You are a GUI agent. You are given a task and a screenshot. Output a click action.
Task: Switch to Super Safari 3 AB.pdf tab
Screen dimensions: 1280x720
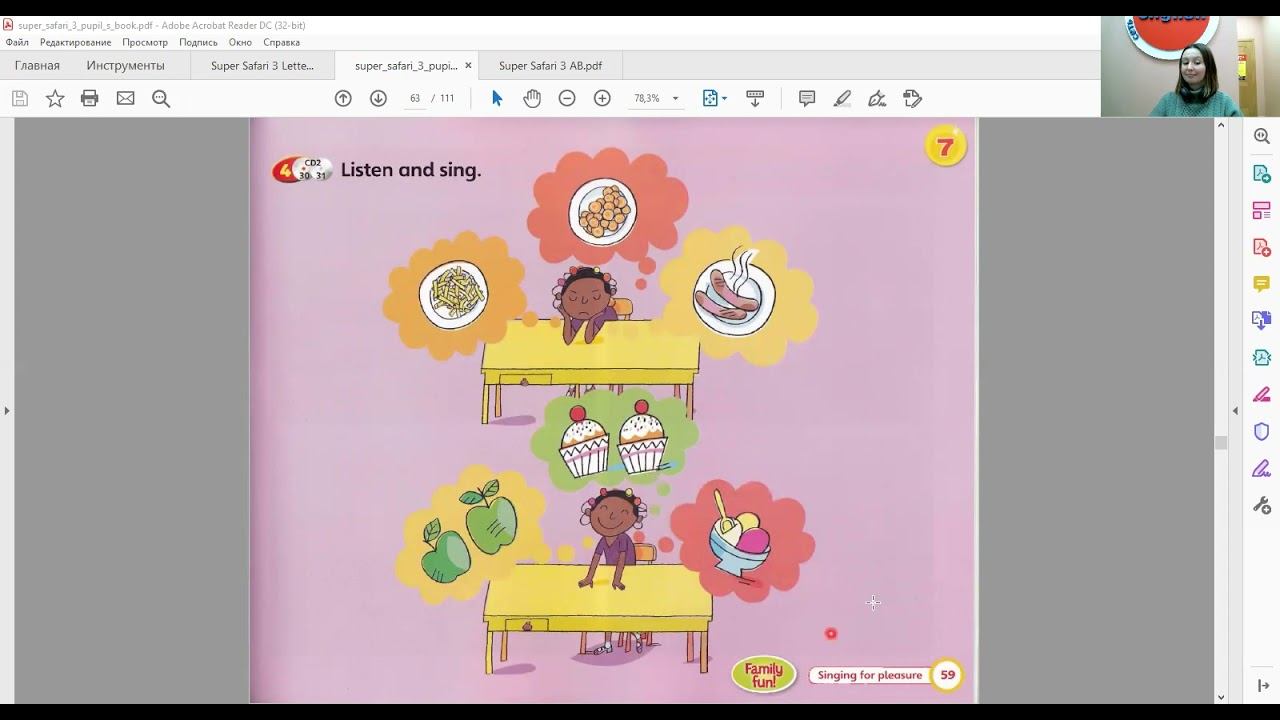(550, 66)
